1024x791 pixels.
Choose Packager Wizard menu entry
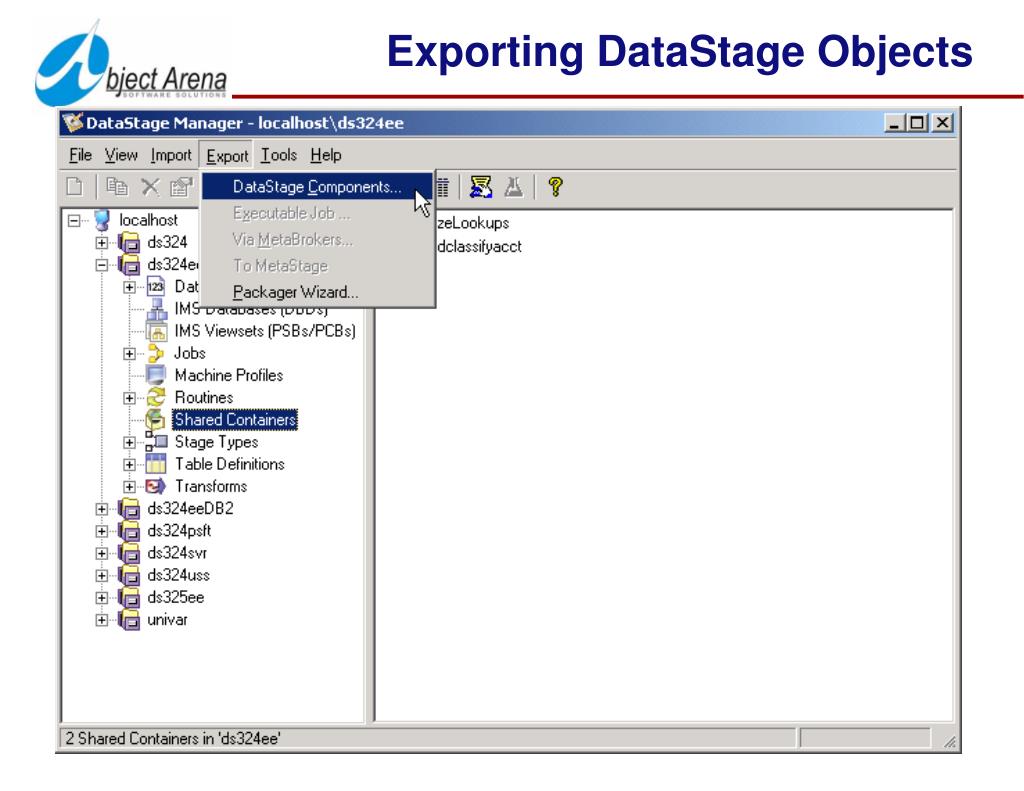317,292
